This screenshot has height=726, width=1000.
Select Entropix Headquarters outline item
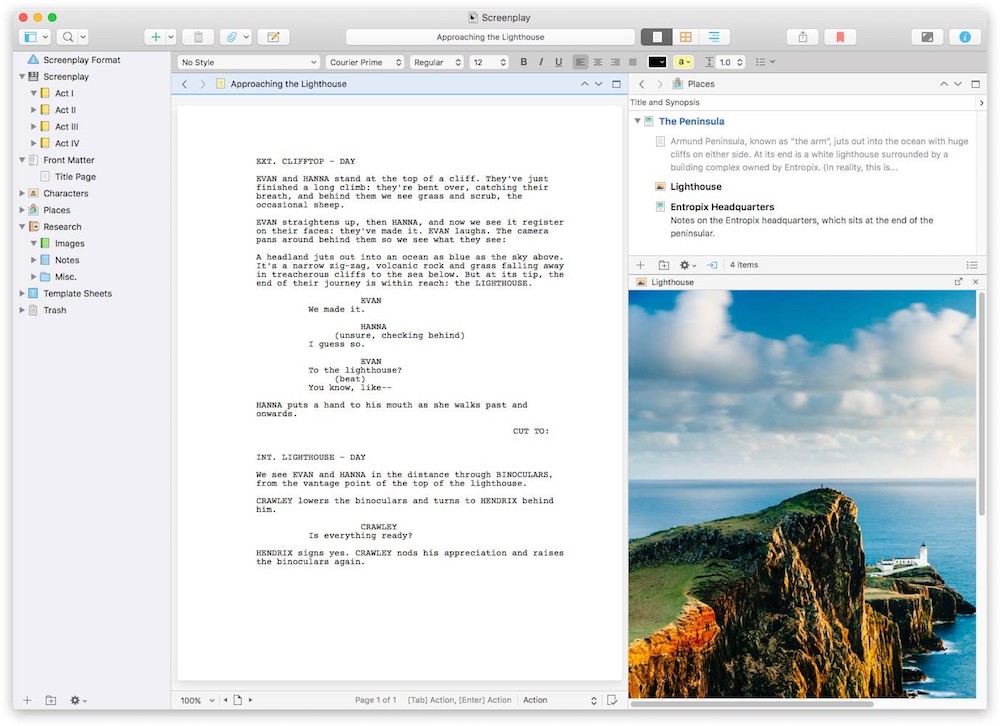(x=722, y=207)
